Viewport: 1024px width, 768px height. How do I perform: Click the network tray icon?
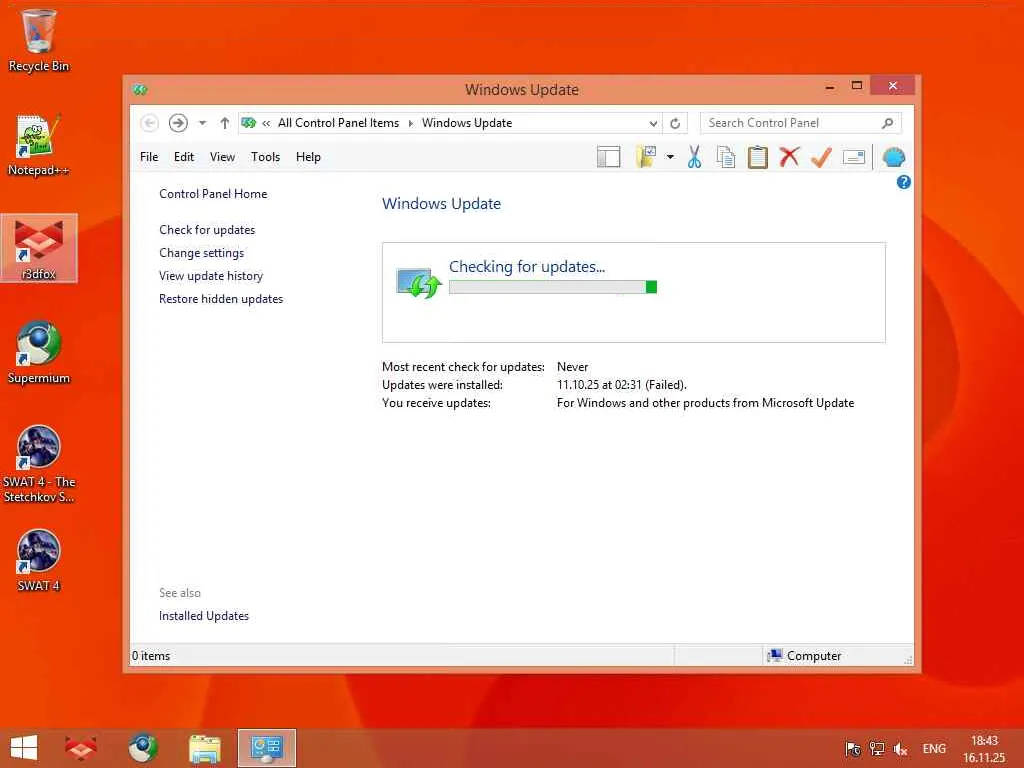tap(876, 749)
